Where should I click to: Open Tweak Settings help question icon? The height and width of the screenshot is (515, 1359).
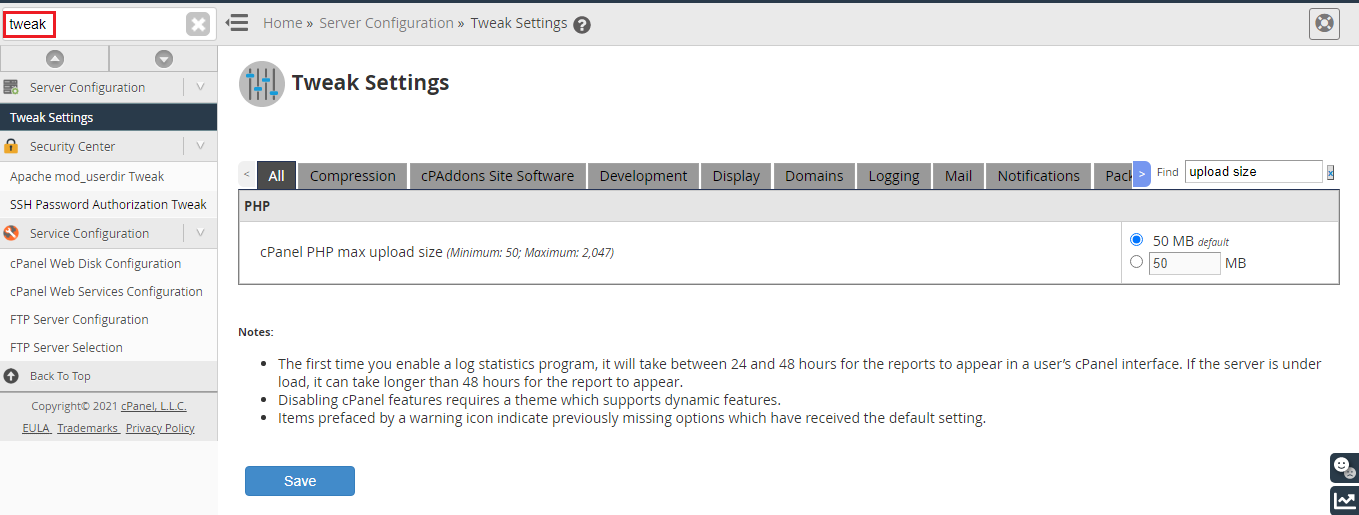point(582,24)
